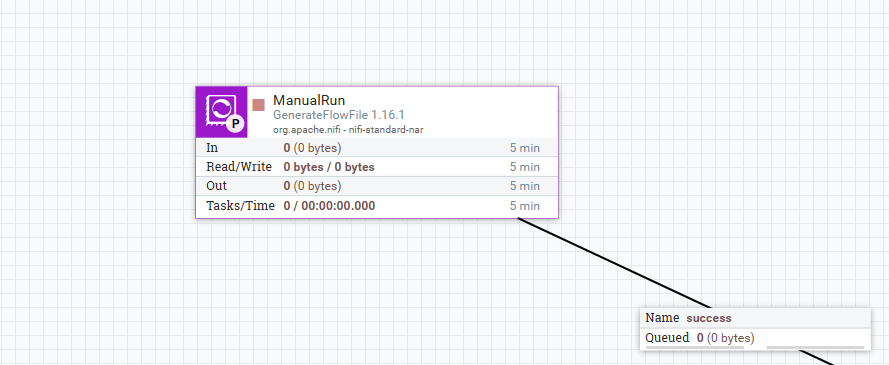889x365 pixels.
Task: Click the 5 min value of the In row
Action: [524, 148]
